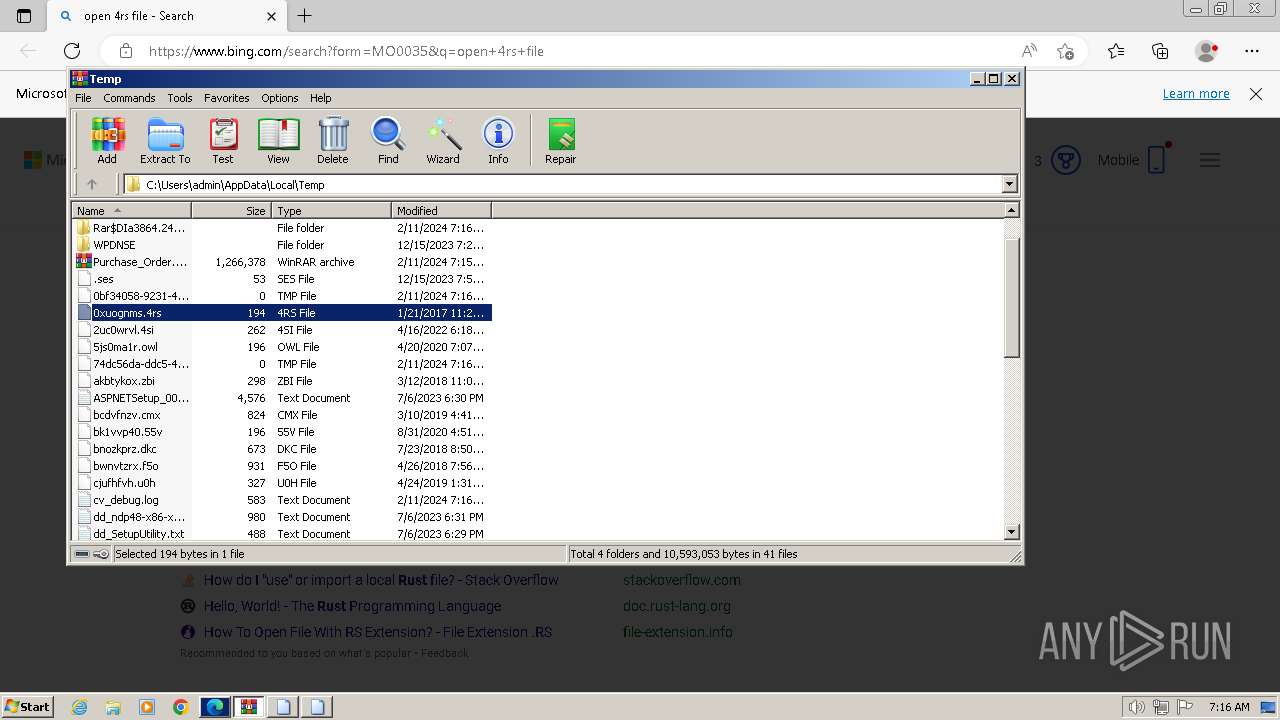Viewport: 1280px width, 720px height.
Task: Select the bcdvfnzv.cmx file
Action: [x=280, y=415]
